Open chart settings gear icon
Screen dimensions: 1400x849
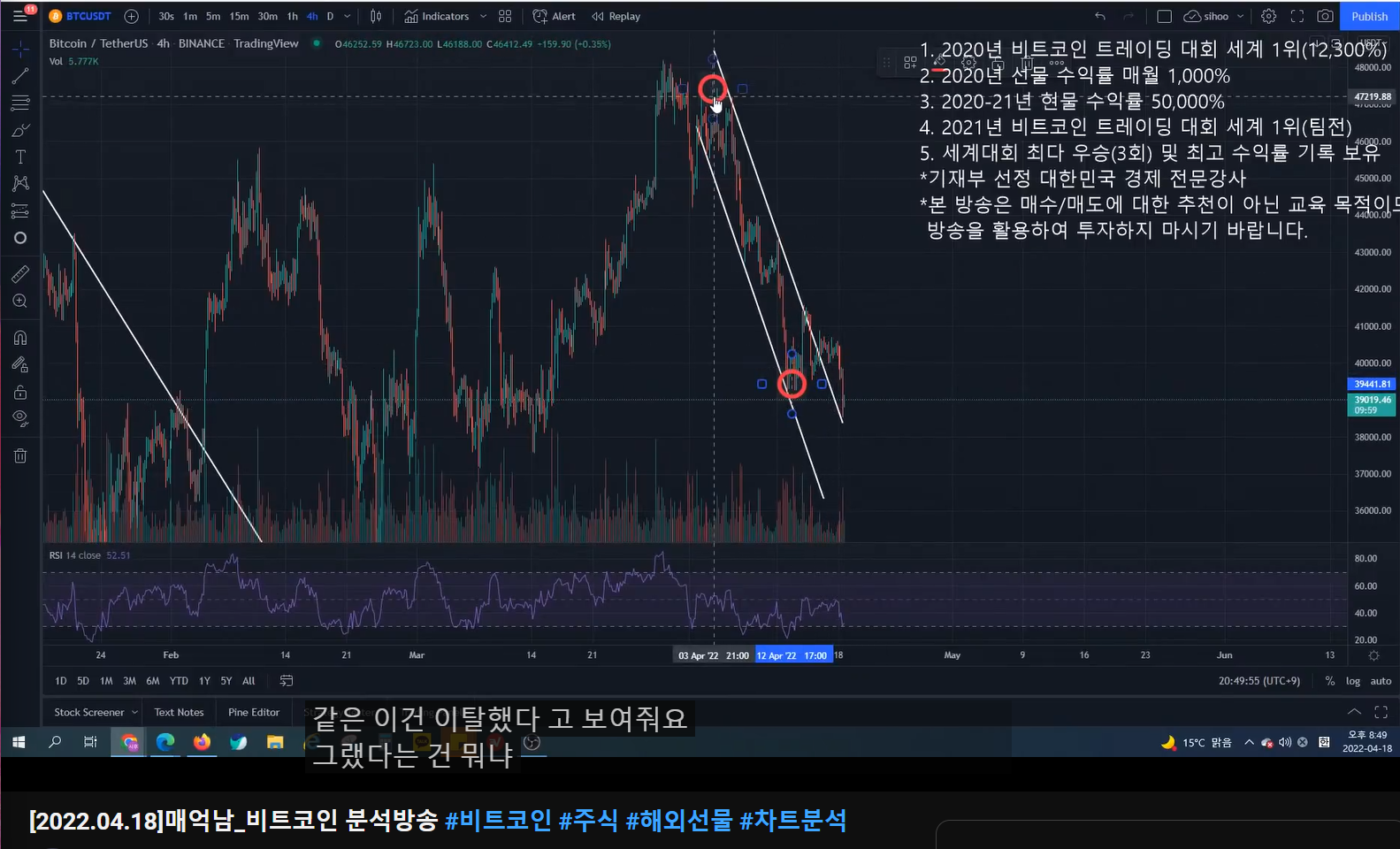(1268, 16)
